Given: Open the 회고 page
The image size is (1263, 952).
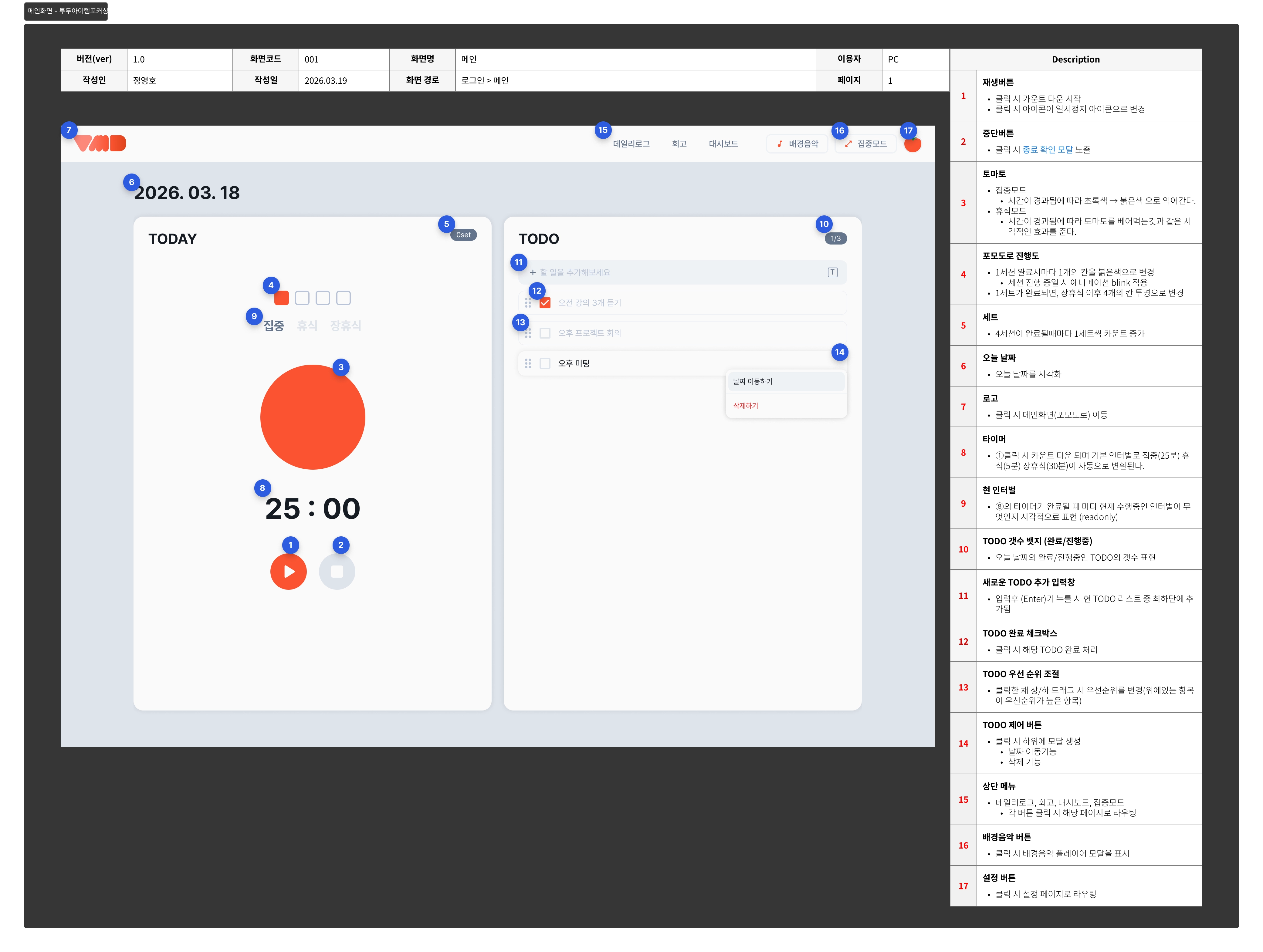Looking at the screenshot, I should point(679,144).
